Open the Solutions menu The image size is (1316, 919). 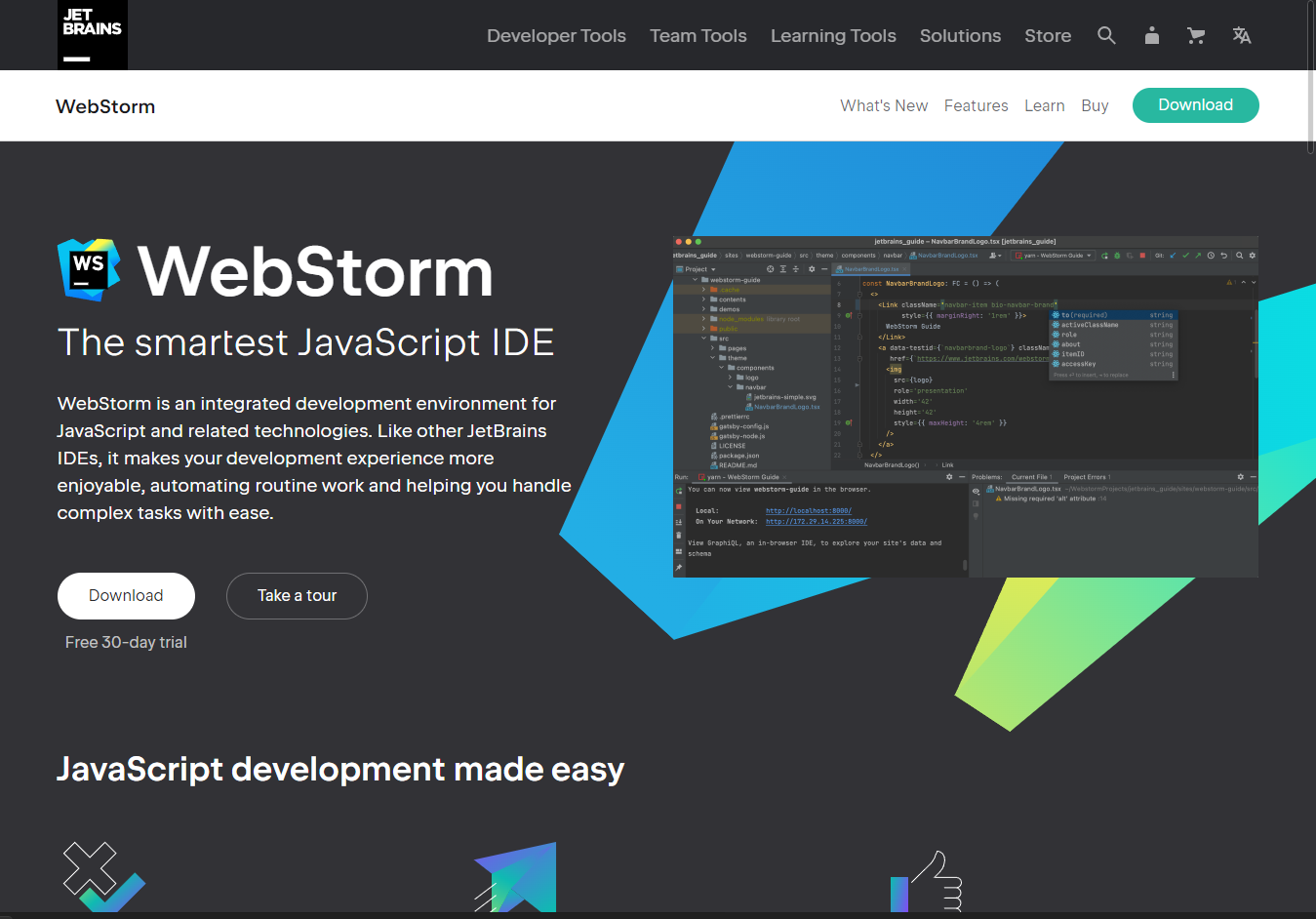pyautogui.click(x=960, y=36)
